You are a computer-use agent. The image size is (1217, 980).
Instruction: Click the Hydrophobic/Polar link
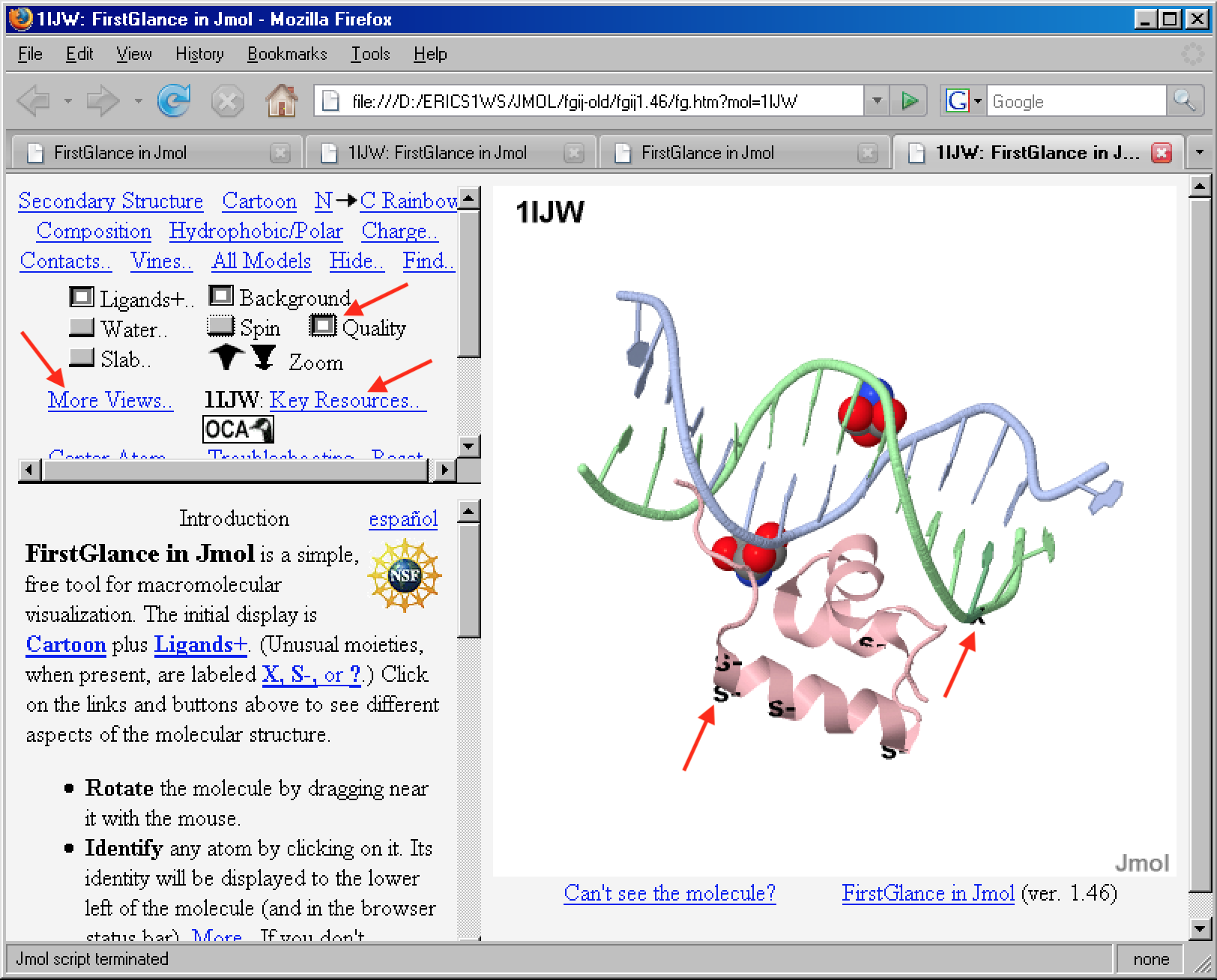tap(256, 231)
